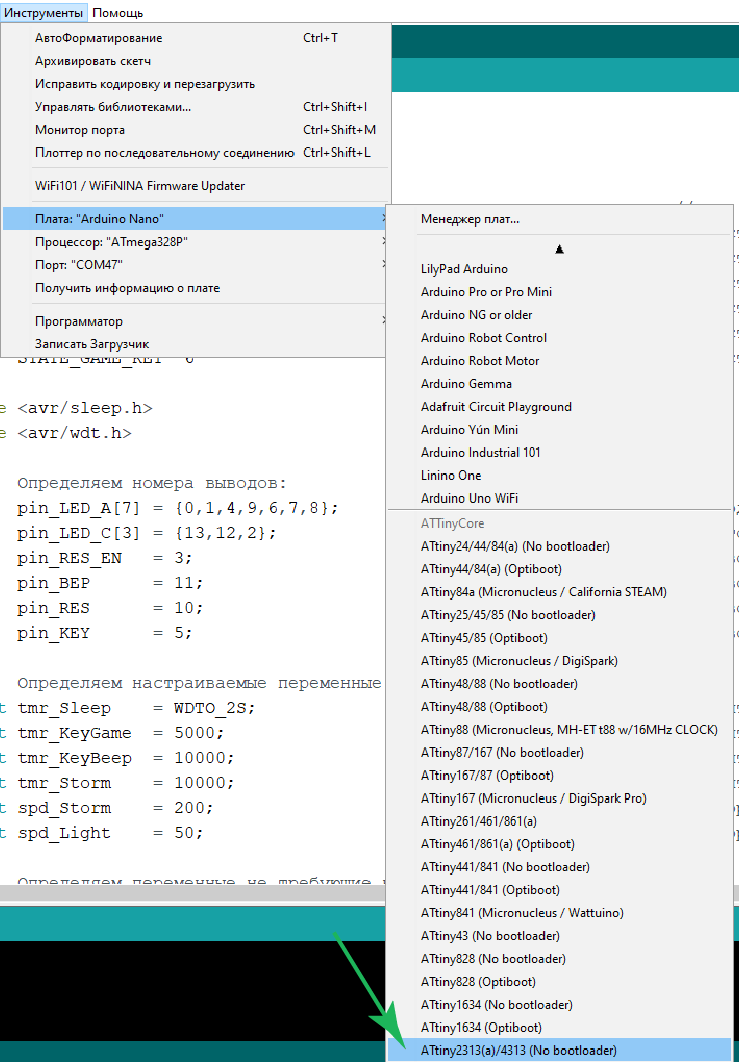Image resolution: width=740 pixels, height=1063 pixels.
Task: Click the <avr/wdt.h> include line
Action: click(x=75, y=434)
